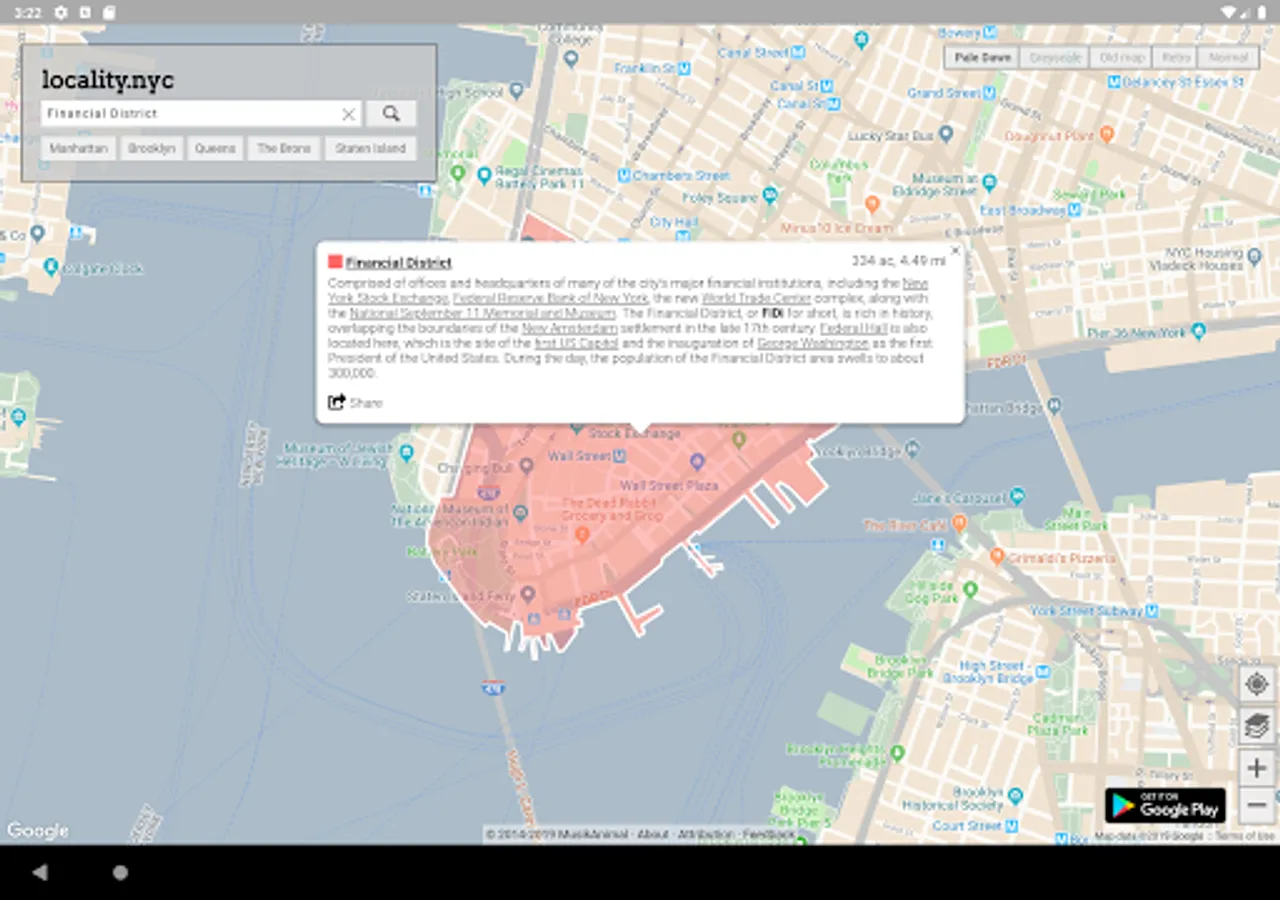Zoom out with the minus button

pyautogui.click(x=1257, y=805)
